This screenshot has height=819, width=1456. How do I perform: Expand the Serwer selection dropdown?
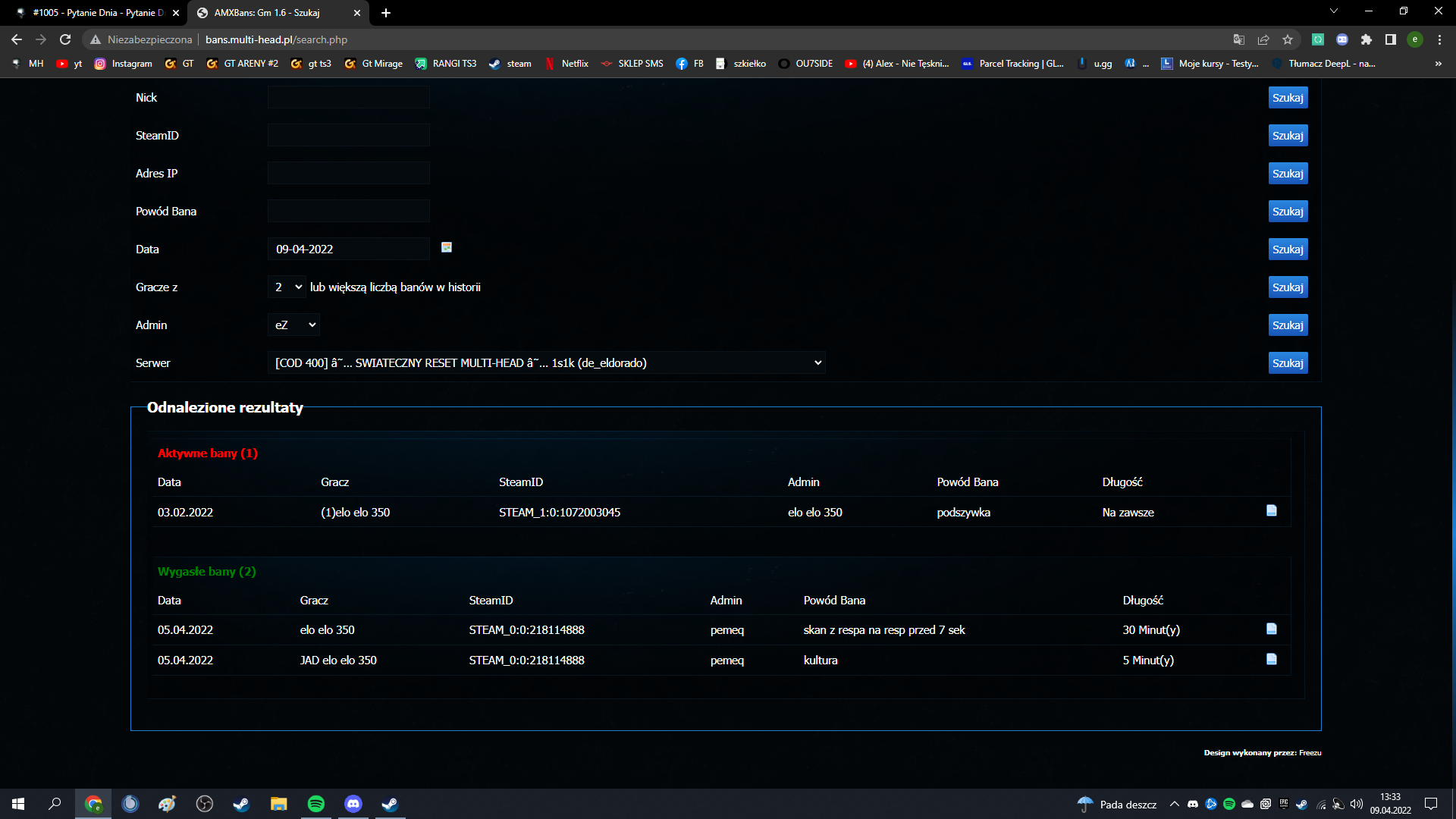pyautogui.click(x=546, y=362)
